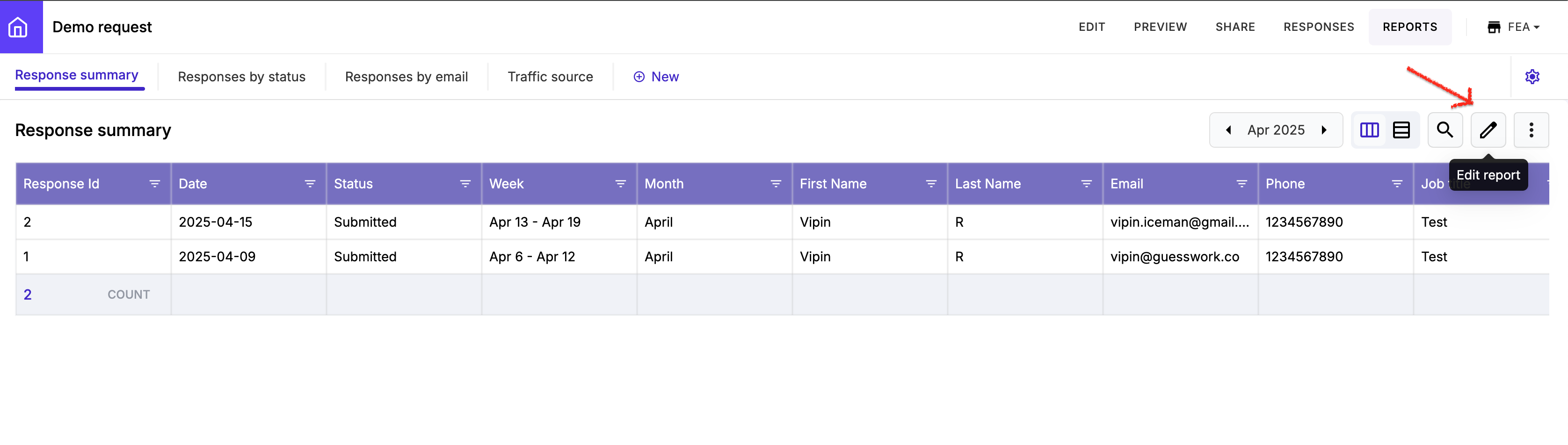Image resolution: width=1568 pixels, height=445 pixels.
Task: Click the search magnifier icon
Action: tap(1445, 130)
